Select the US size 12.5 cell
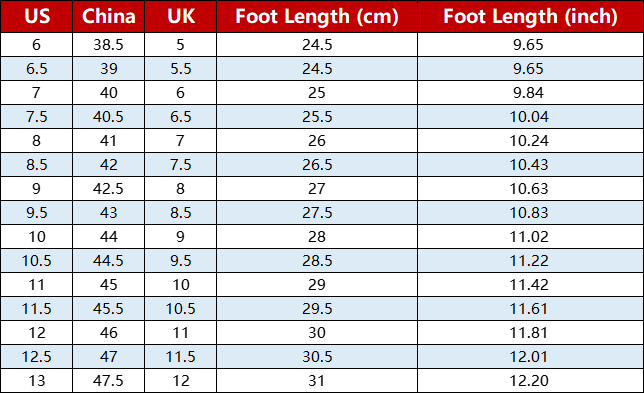Image resolution: width=644 pixels, height=393 pixels. [37, 357]
